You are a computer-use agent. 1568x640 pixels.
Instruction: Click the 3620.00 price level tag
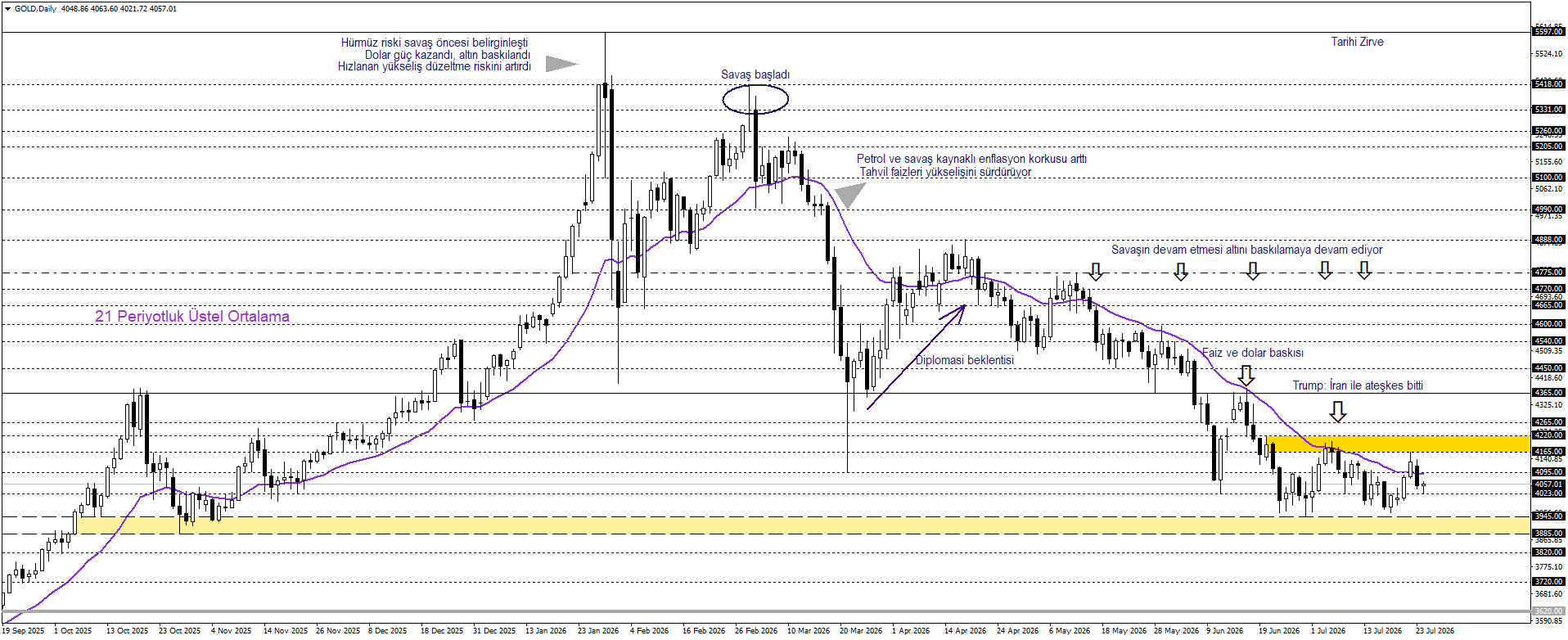(1548, 611)
